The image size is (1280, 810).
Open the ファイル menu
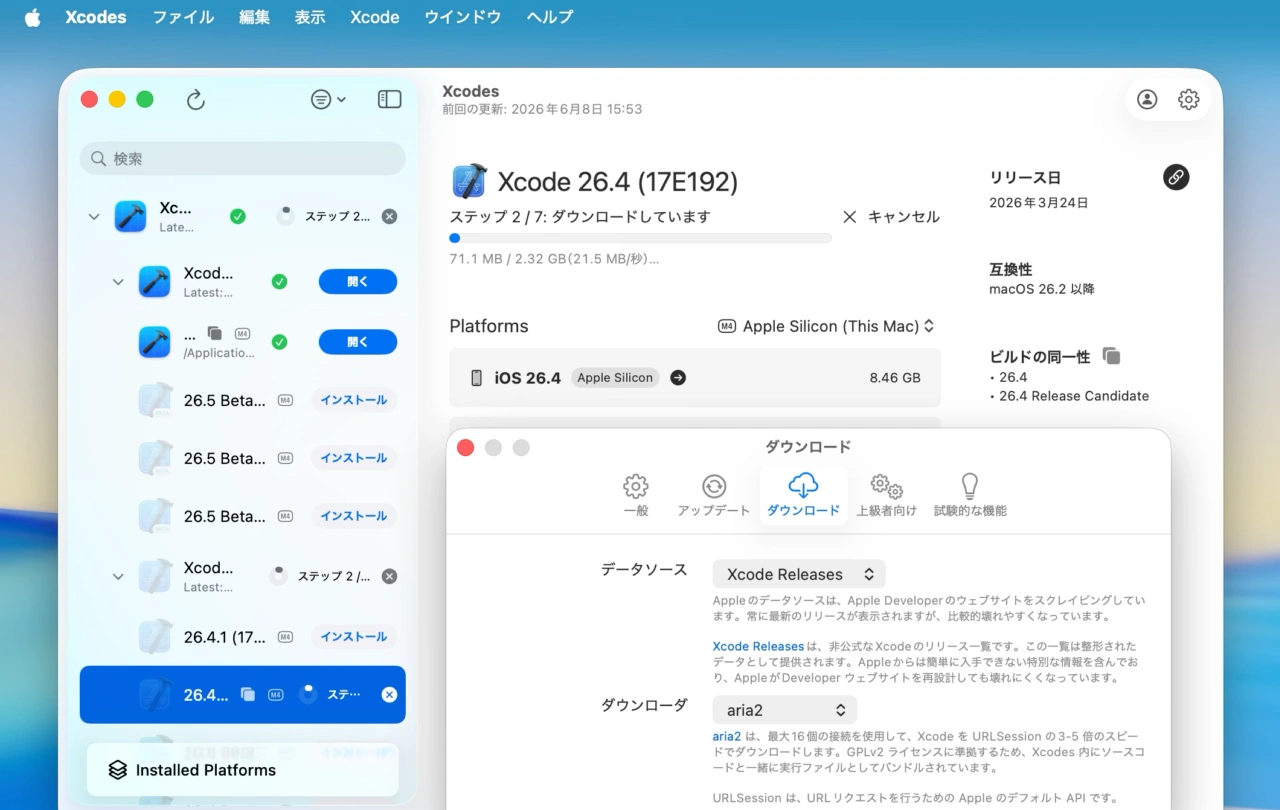183,17
